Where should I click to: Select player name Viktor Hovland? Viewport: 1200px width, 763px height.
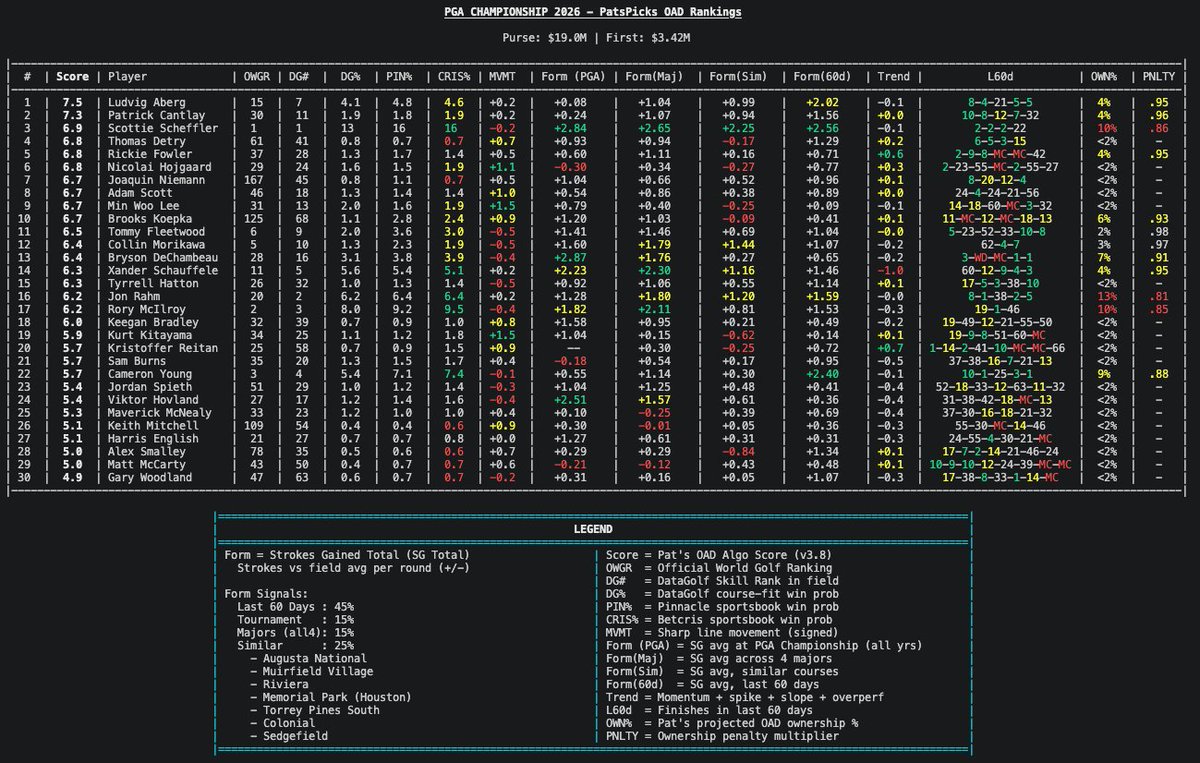[158, 401]
